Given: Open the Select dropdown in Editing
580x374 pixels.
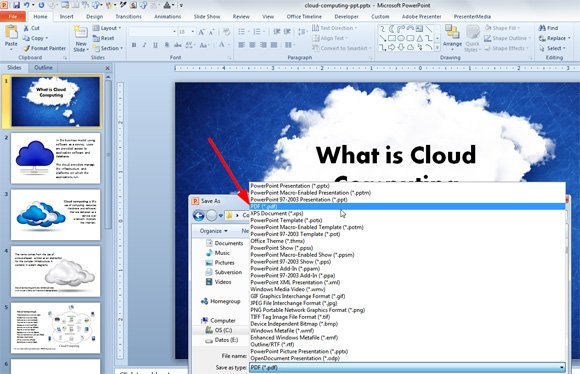Looking at the screenshot, I should [552, 48].
